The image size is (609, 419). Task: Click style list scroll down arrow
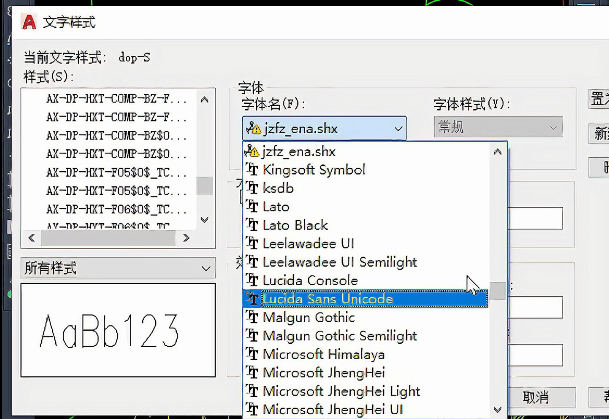204,220
